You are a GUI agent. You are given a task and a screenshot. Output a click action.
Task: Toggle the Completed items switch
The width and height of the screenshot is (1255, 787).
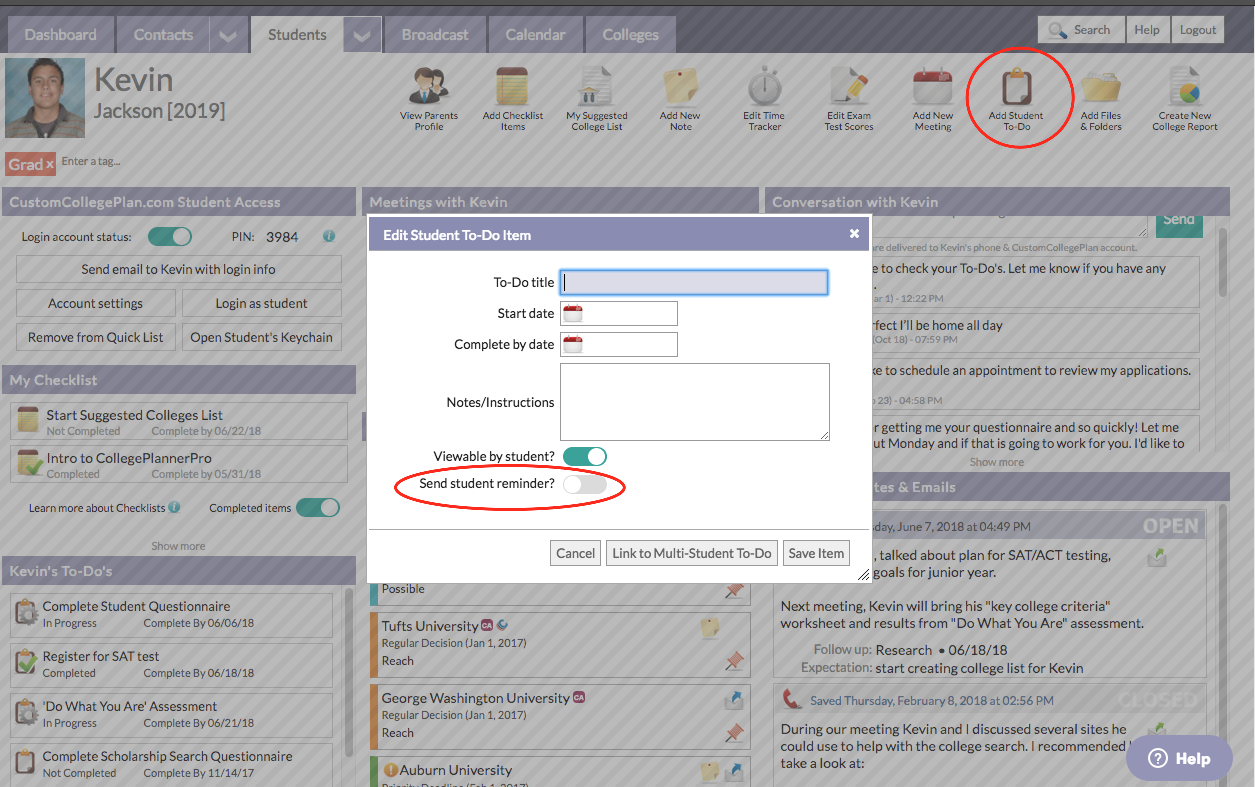[x=318, y=508]
